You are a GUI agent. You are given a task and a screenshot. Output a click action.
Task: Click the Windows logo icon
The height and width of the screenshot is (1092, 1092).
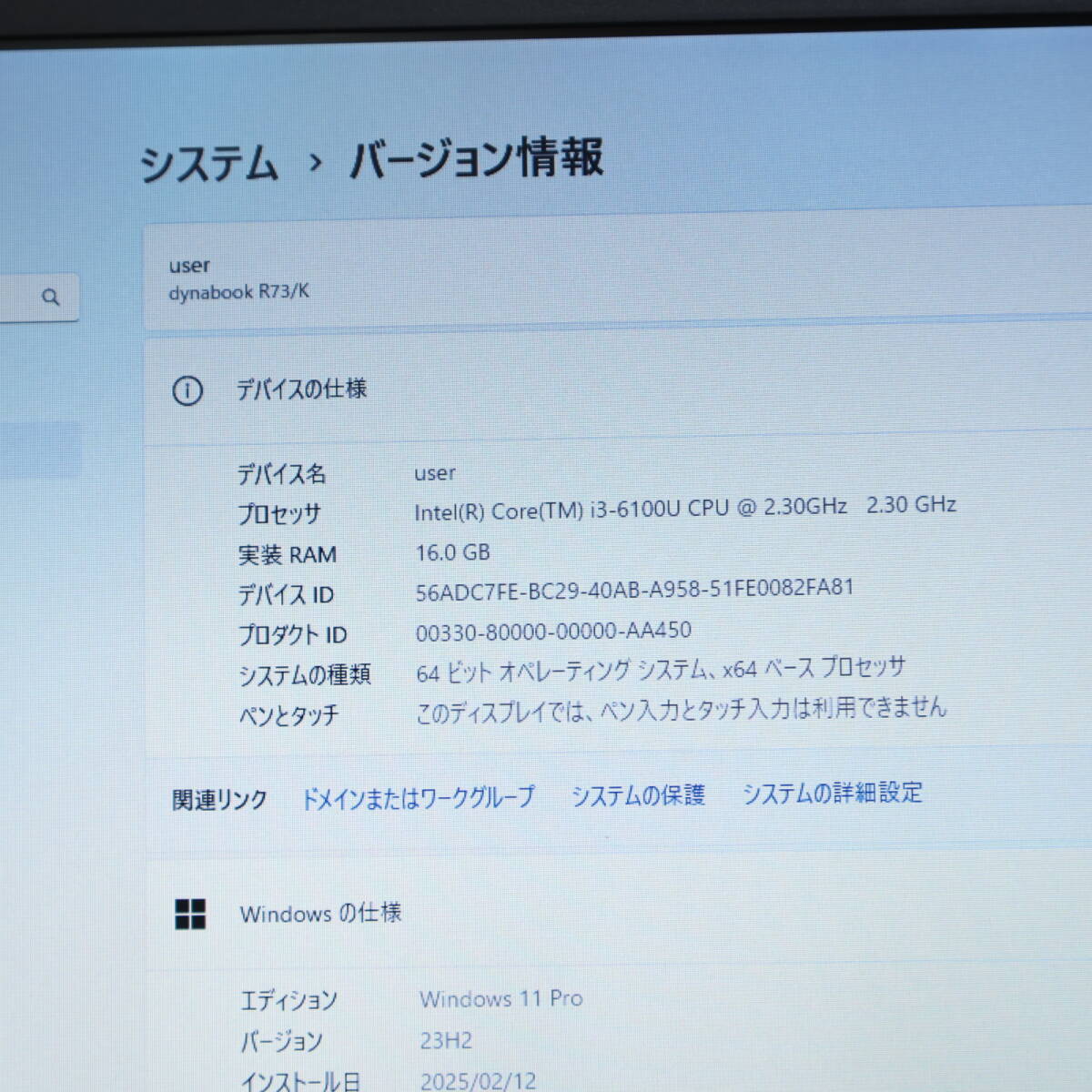coord(190,914)
